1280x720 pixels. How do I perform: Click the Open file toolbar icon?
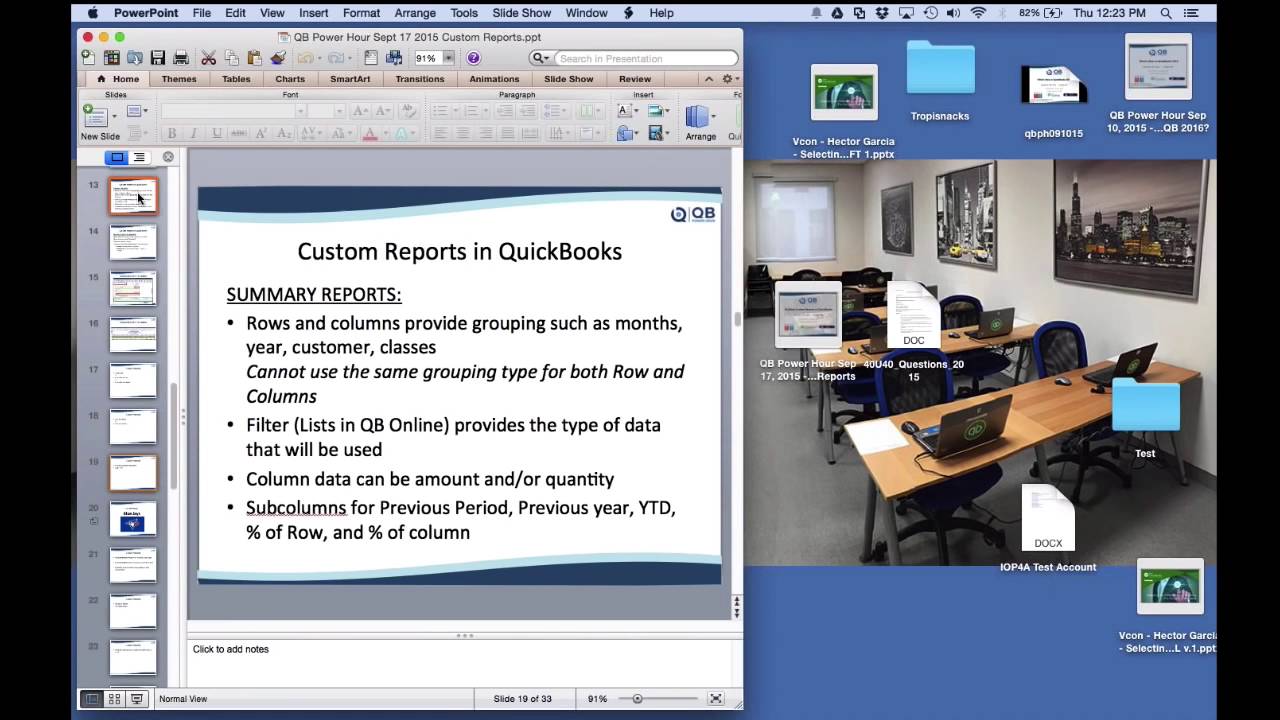135,58
